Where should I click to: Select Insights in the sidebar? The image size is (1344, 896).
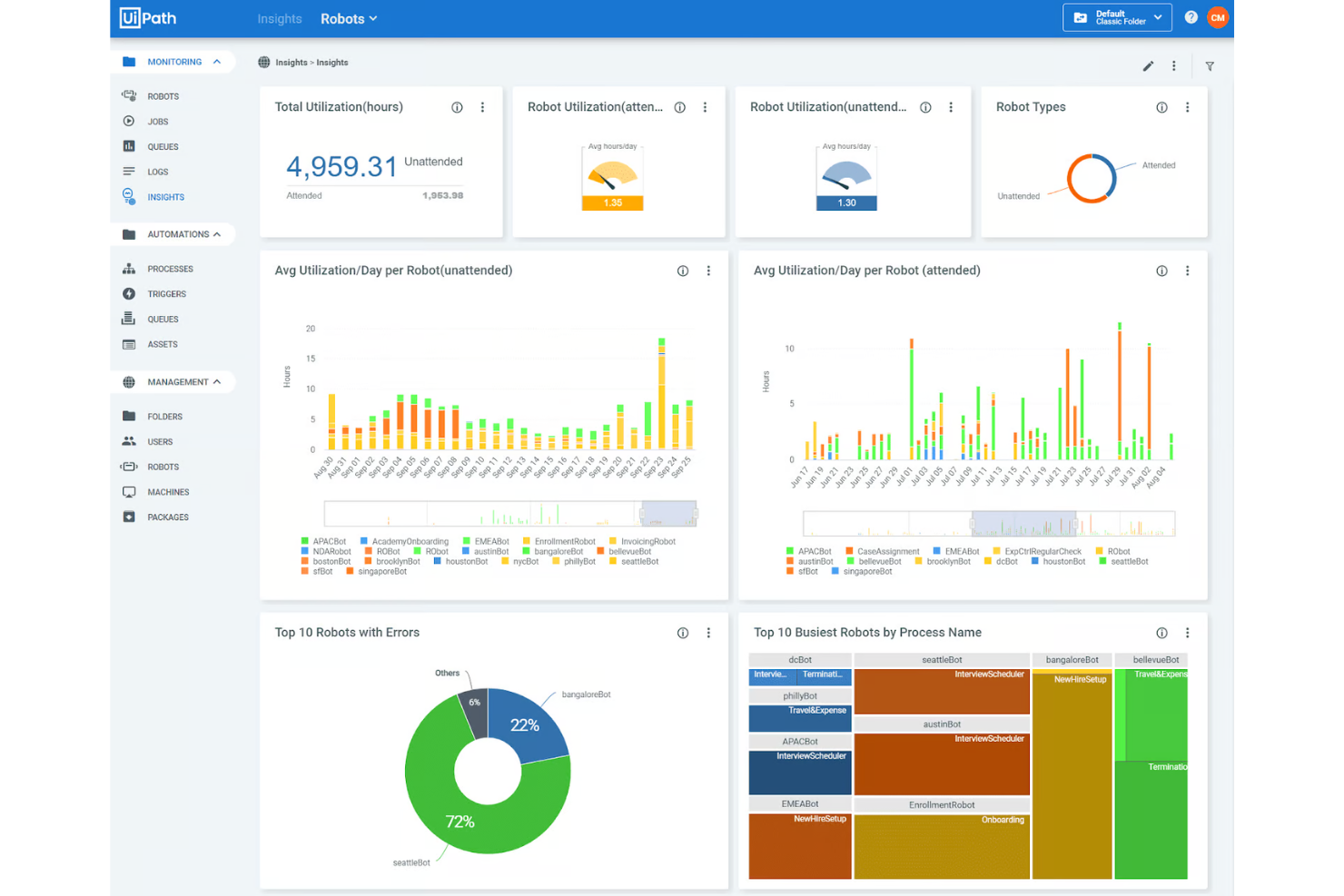click(165, 197)
